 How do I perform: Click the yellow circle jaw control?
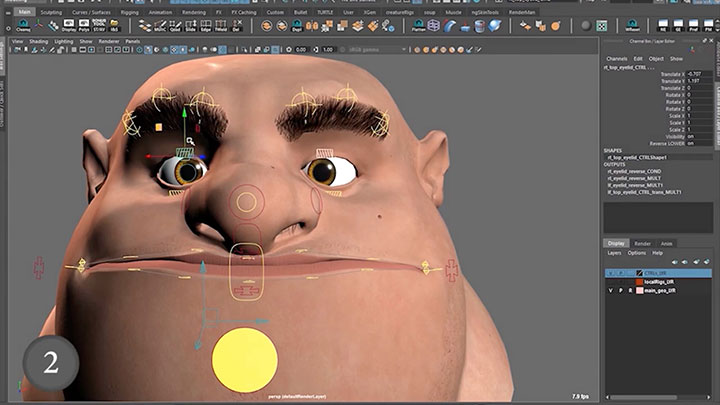click(244, 360)
